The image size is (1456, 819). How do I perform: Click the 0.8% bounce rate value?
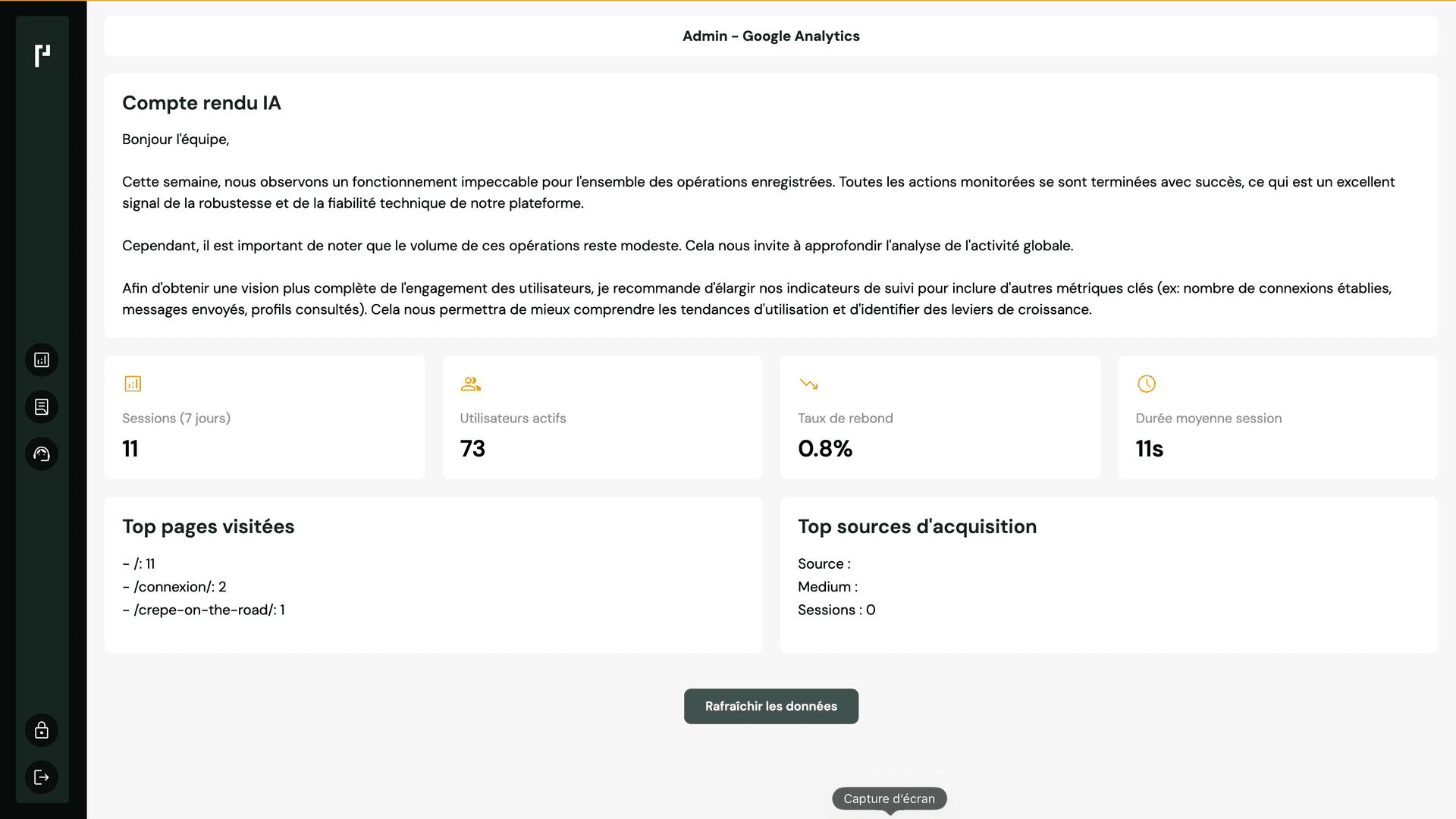click(825, 449)
